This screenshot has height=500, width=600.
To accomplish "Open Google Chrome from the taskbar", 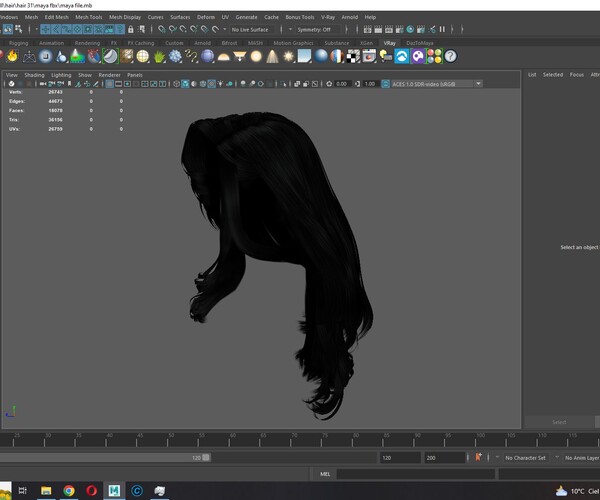I will (x=69, y=490).
